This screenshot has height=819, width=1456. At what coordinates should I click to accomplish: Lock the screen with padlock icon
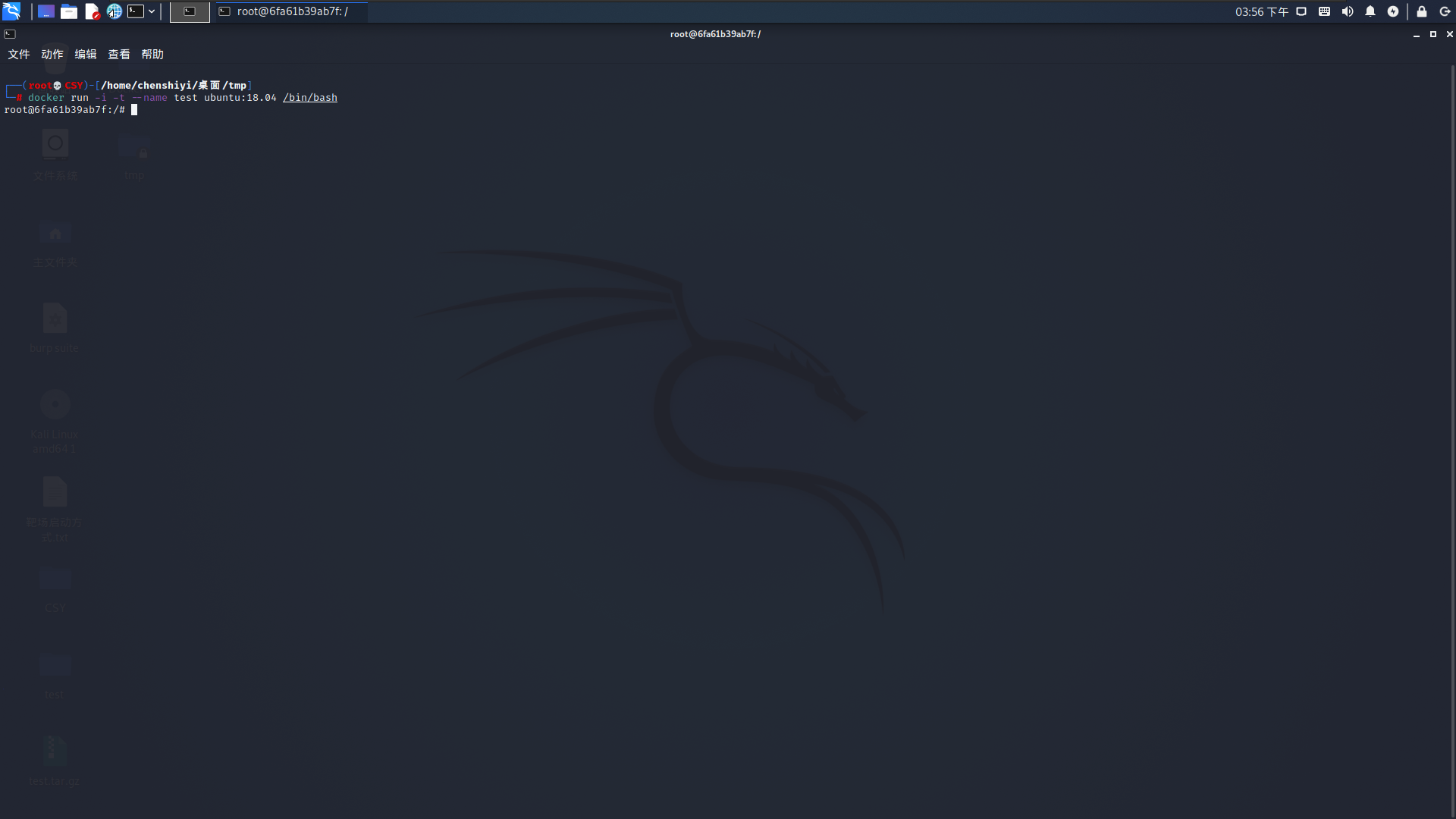[x=1422, y=11]
